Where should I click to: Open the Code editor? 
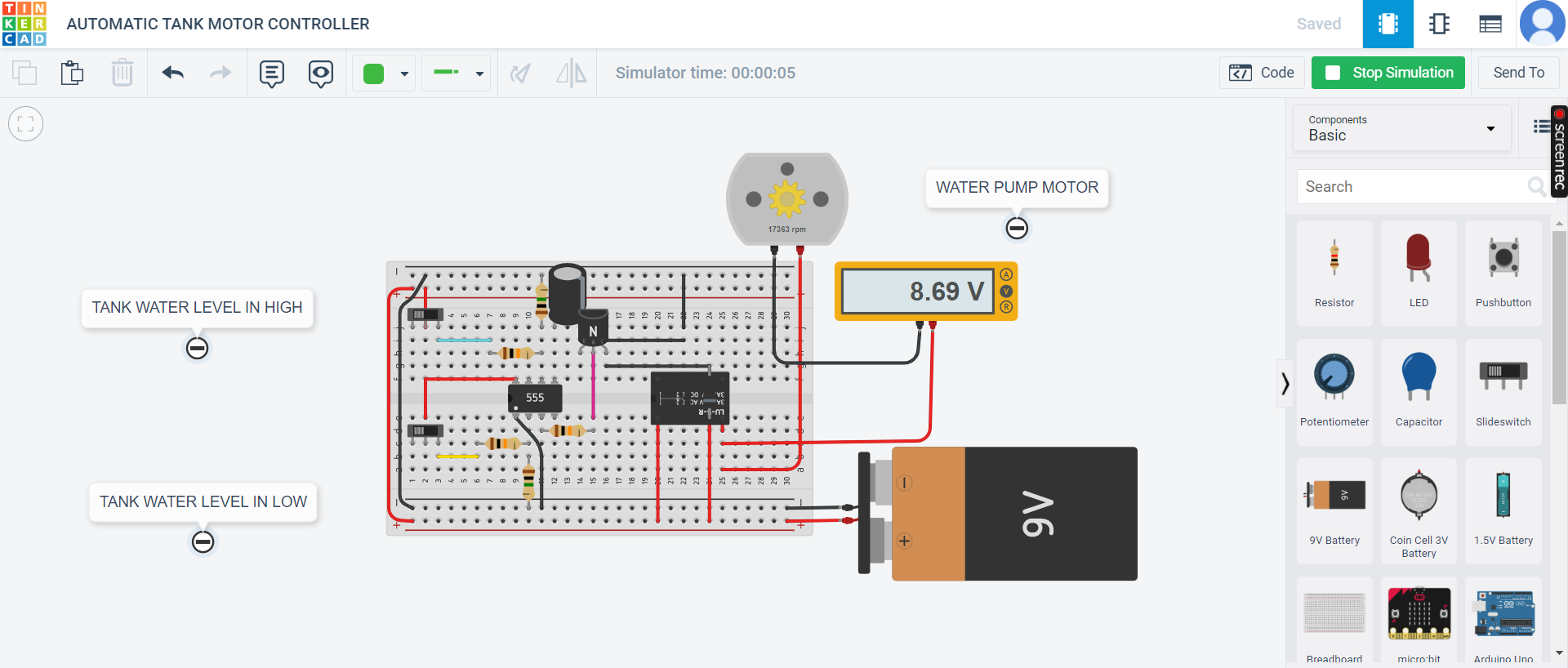(x=1262, y=73)
